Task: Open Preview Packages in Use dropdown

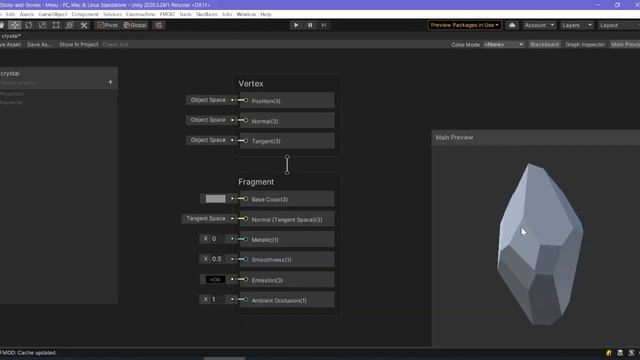Action: 464,25
